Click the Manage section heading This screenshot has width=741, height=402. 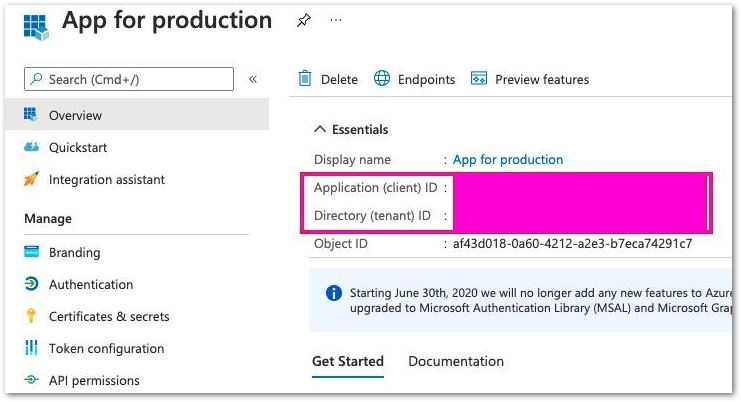[48, 219]
